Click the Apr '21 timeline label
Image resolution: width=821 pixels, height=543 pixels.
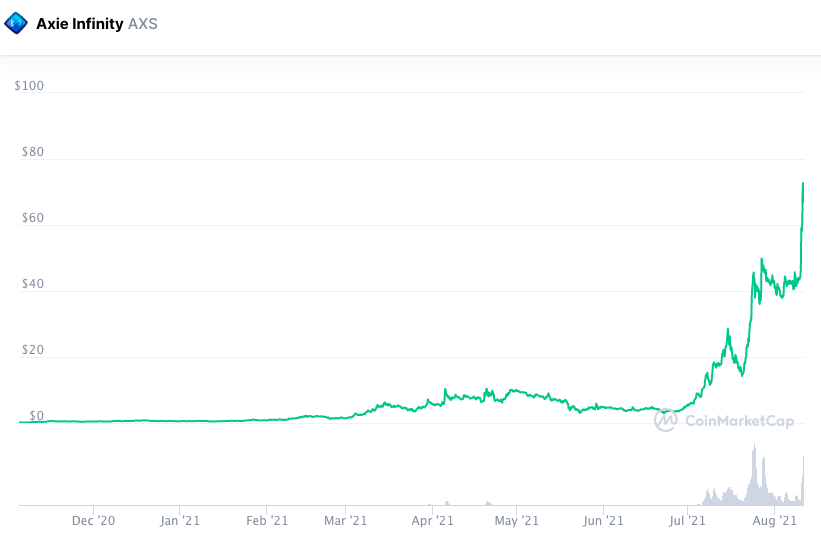pyautogui.click(x=432, y=521)
